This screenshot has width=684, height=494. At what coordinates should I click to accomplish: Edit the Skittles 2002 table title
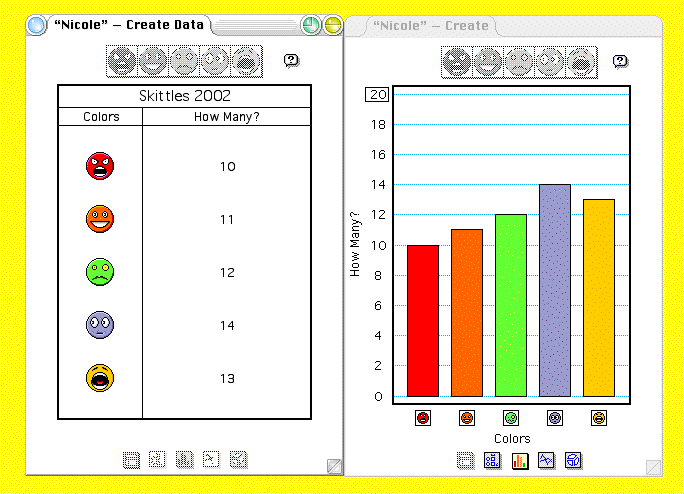pyautogui.click(x=185, y=96)
